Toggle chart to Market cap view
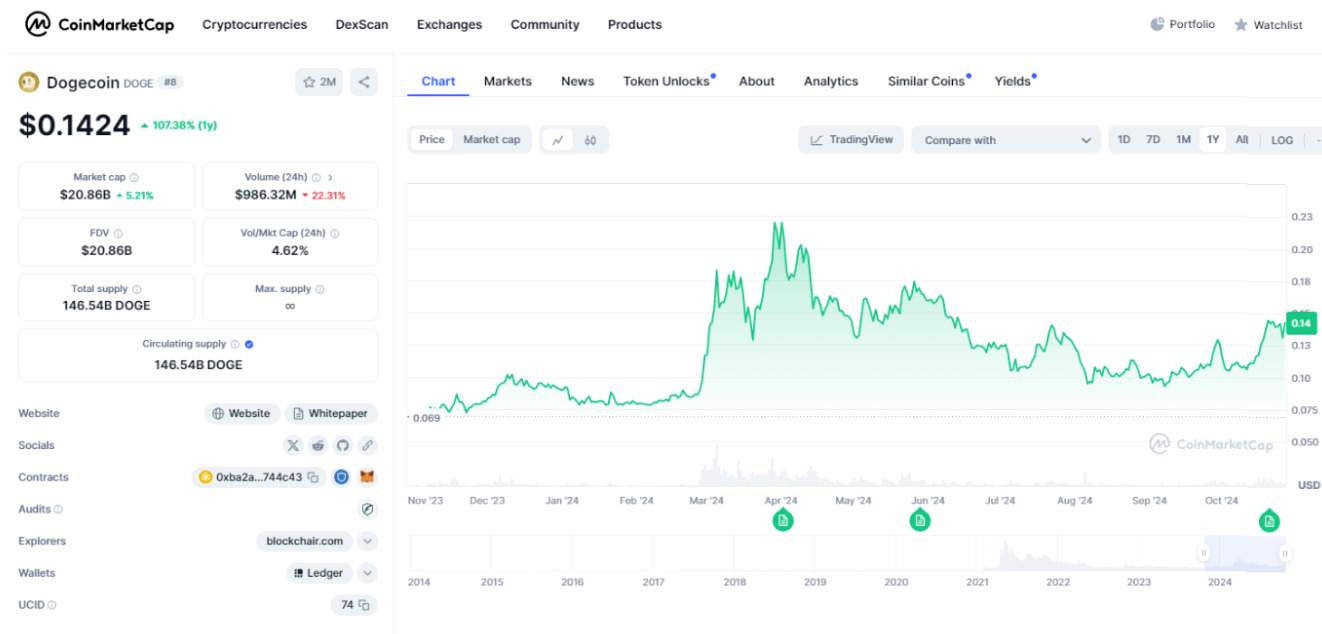 [491, 140]
